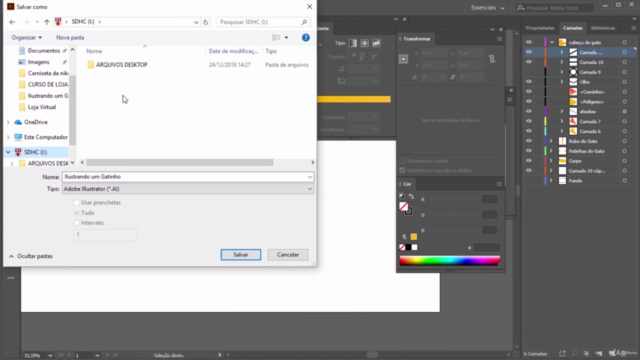The height and width of the screenshot is (360, 640).
Task: Collapse the SDHC (I:) tree node
Action: (8, 152)
